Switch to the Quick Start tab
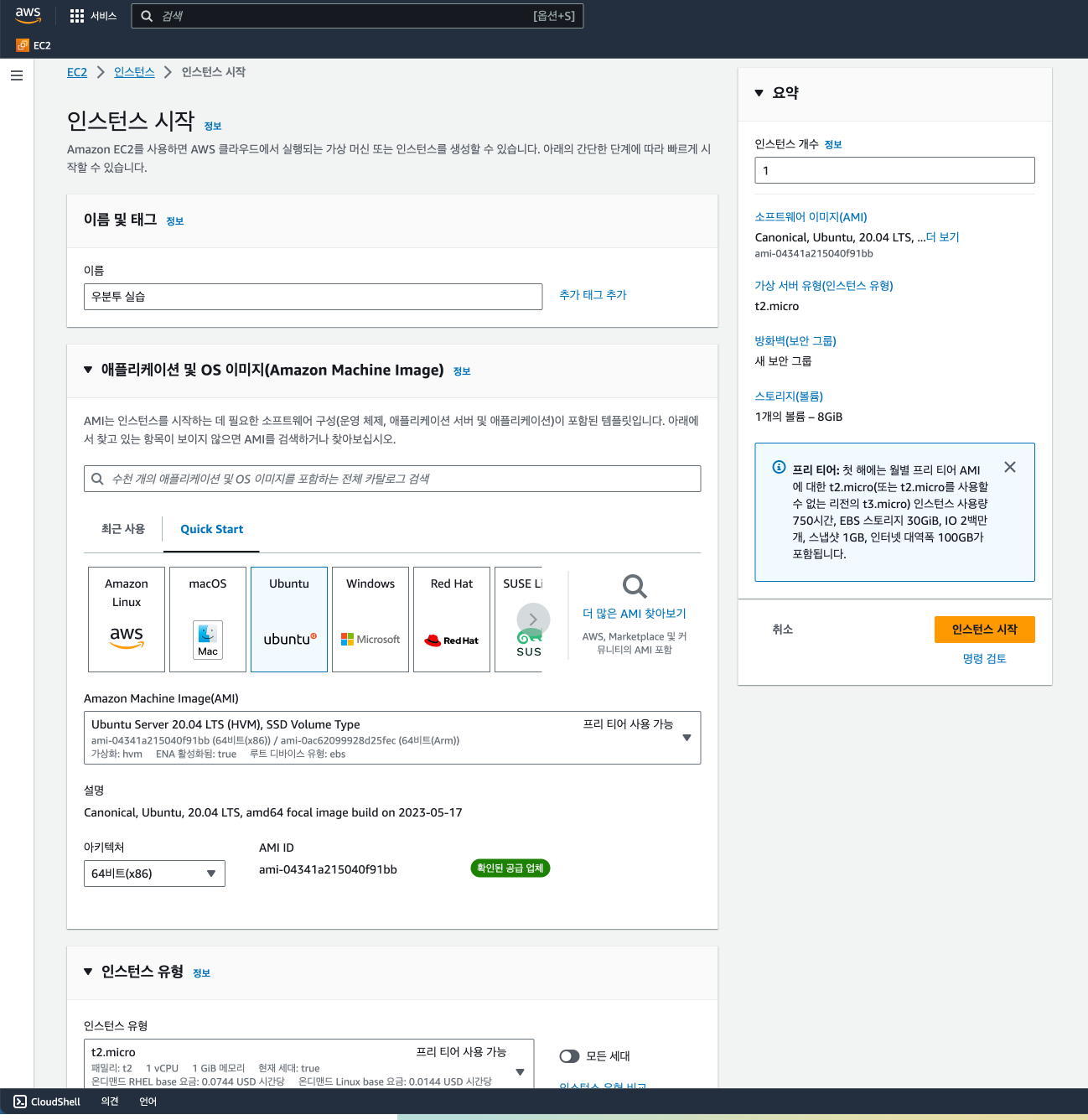Viewport: 1088px width, 1120px height. tap(211, 529)
